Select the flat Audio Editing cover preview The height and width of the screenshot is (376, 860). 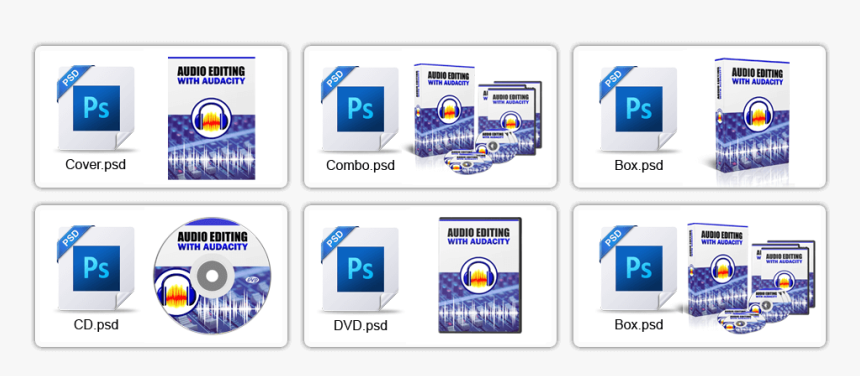coord(212,118)
